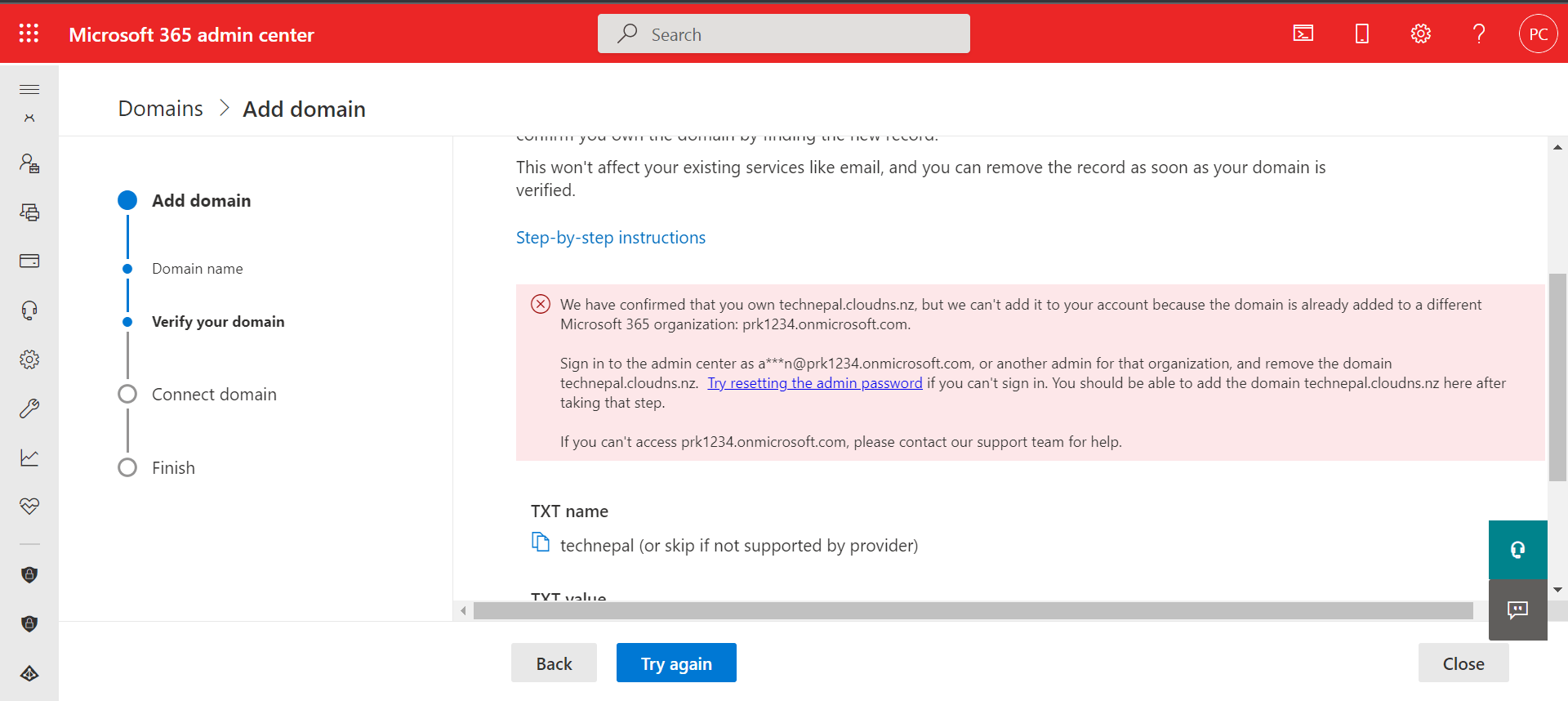Open Billing card icon in sidebar
1568x701 pixels.
tap(29, 261)
